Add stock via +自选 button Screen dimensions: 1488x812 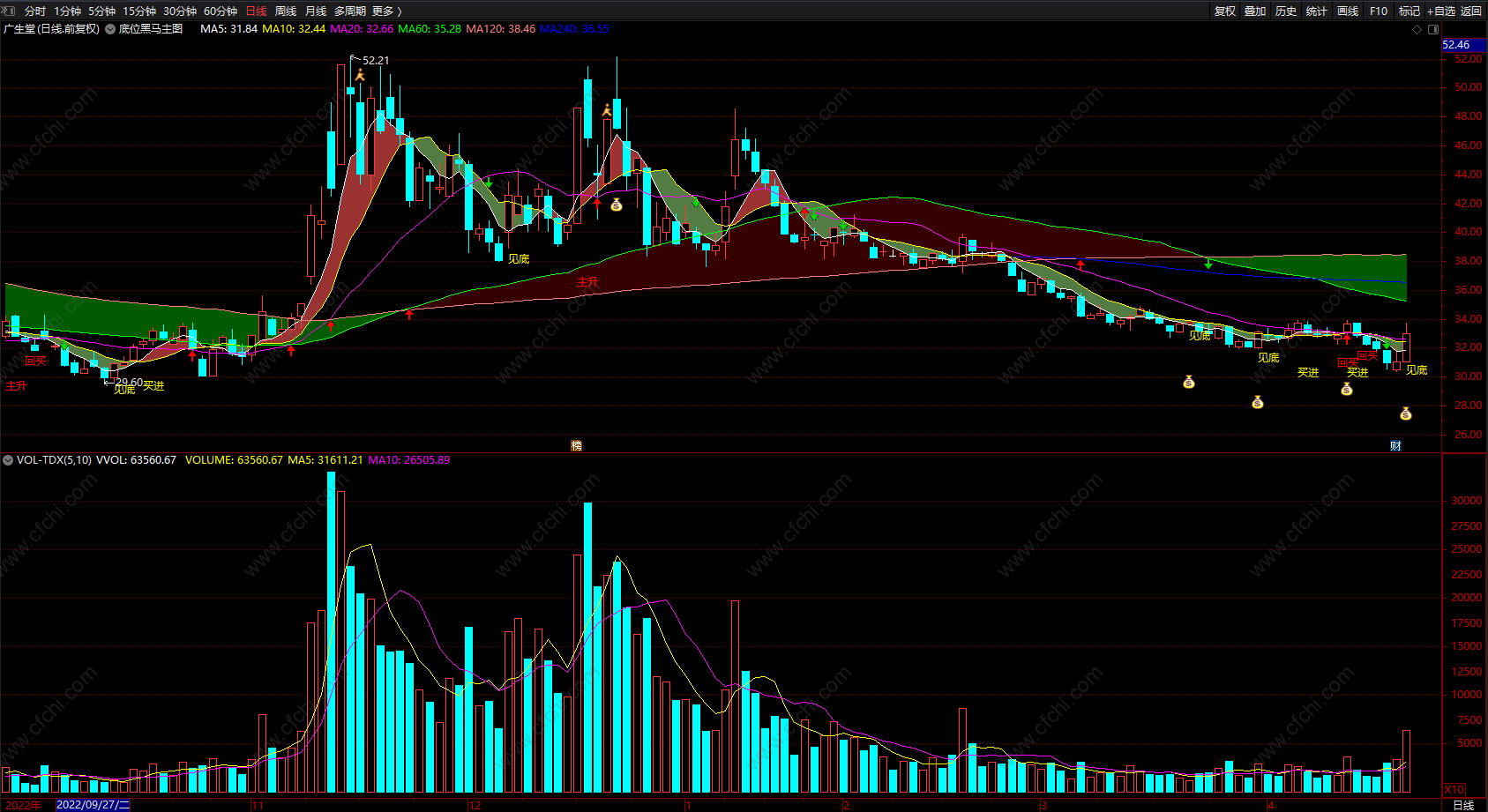tap(1441, 11)
